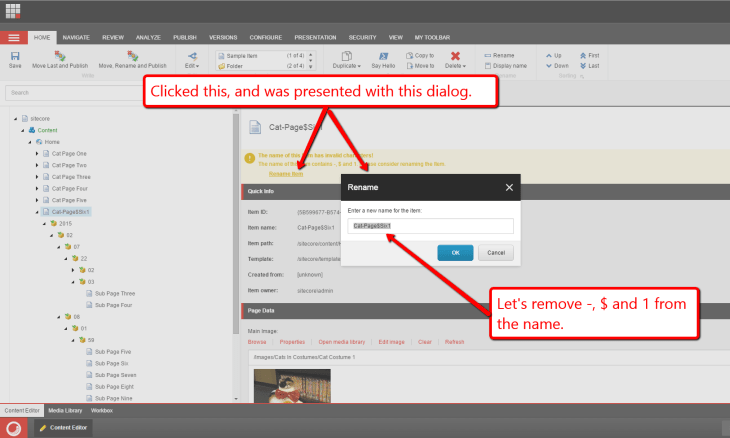Screen dimensions: 730x438
Task: Open the Sitecore launchpad grid icon
Action: [x=13, y=13]
